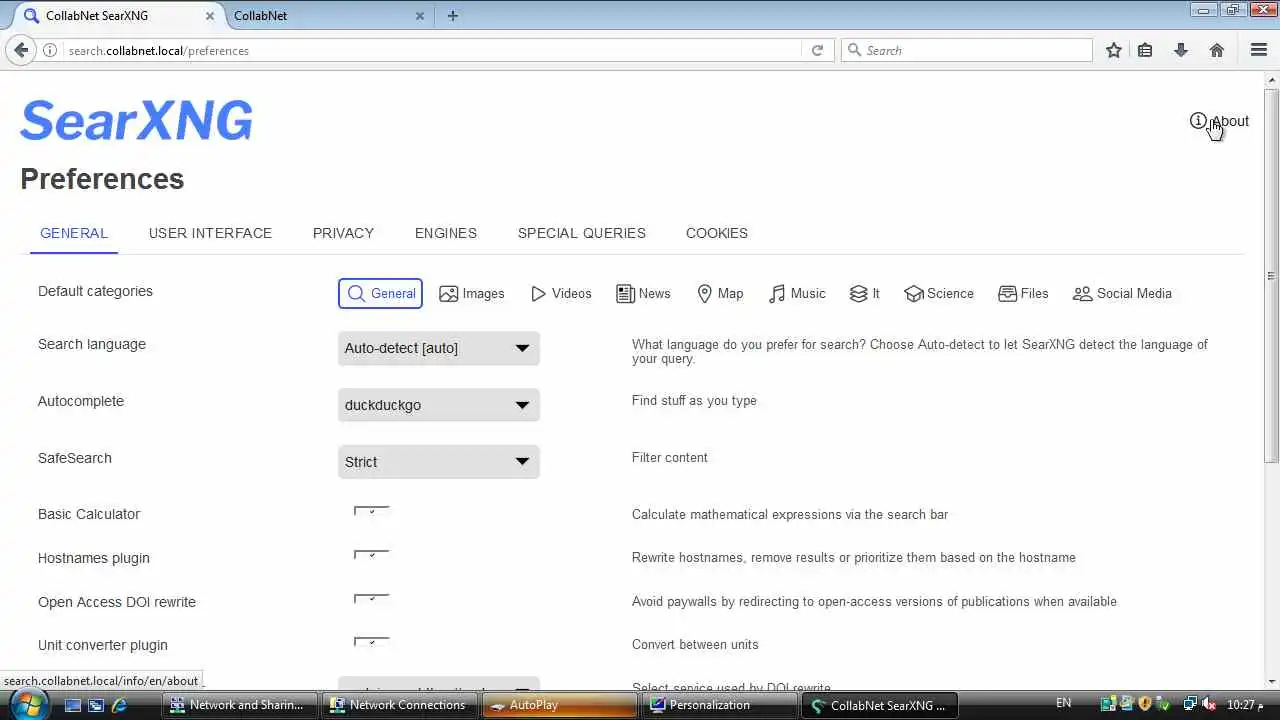Switch to the SPECIAL QUERIES tab
This screenshot has height=720, width=1280.
click(x=582, y=233)
